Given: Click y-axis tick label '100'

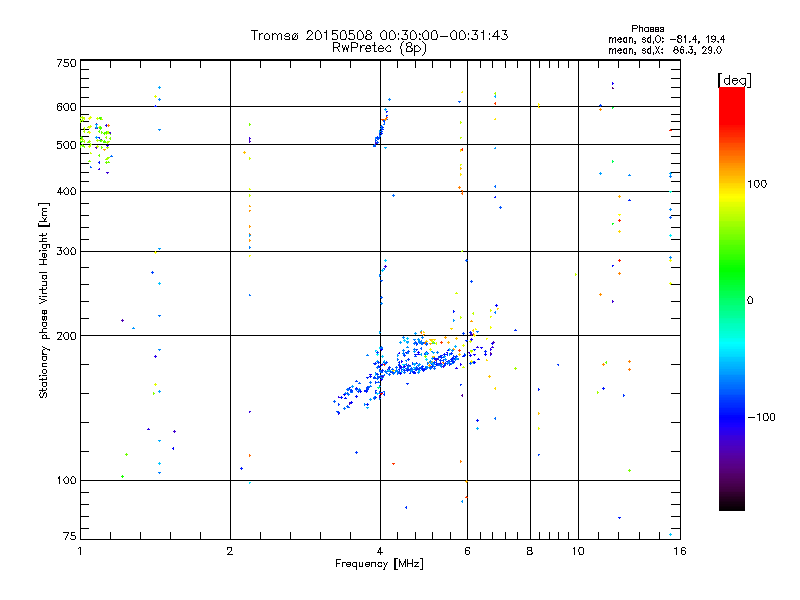Looking at the screenshot, I should (66, 480).
